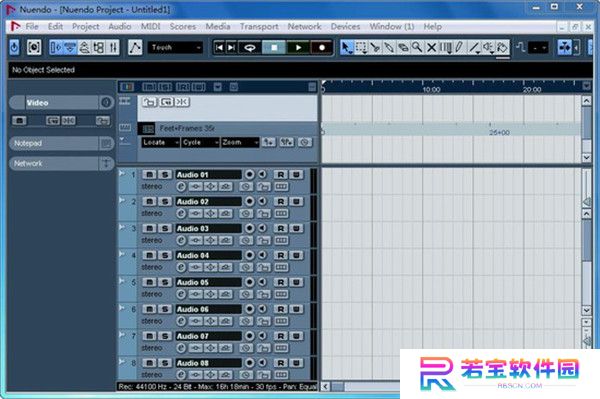Show the Inspector panel
This screenshot has width=600, height=399.
[56, 47]
